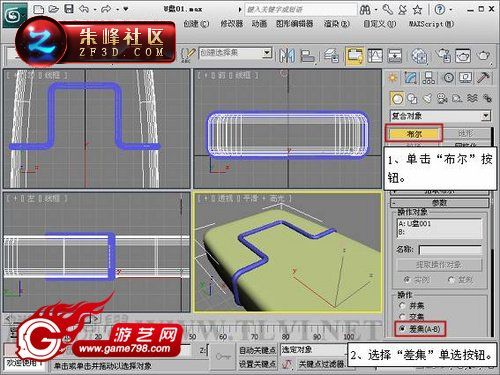Screen dimensions: 500x375
Task: Open the Curve Editor icon
Action: tap(375, 55)
